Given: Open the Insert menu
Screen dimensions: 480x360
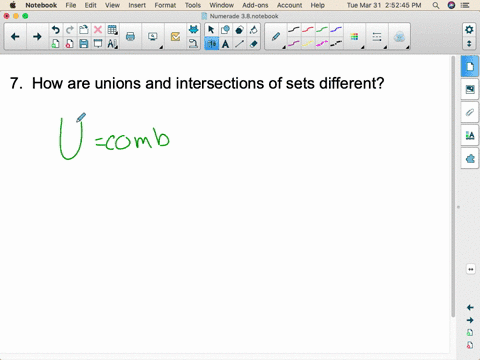Looking at the screenshot, I should pyautogui.click(x=137, y=5).
